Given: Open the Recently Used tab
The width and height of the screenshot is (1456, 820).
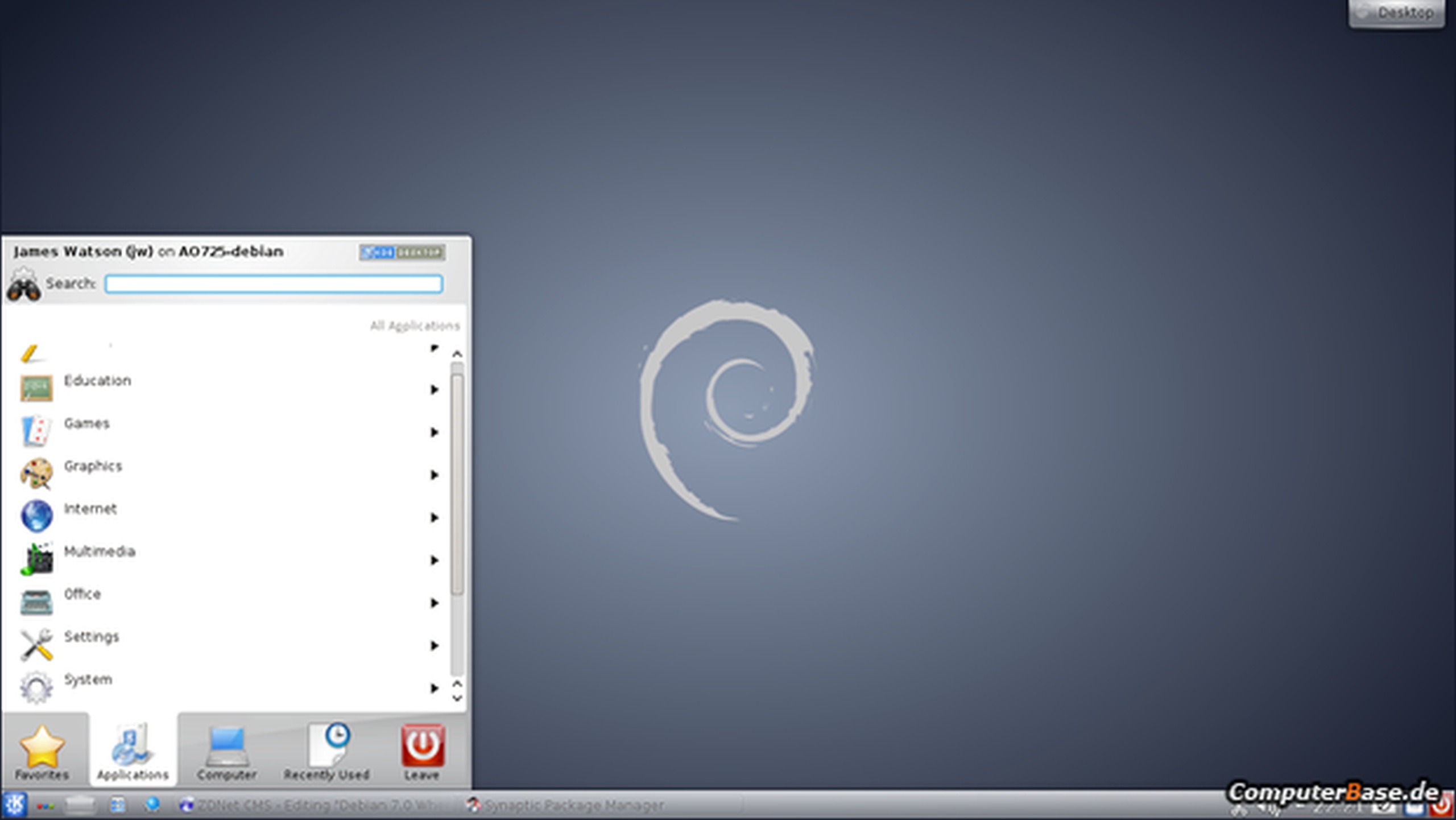Looking at the screenshot, I should (326, 752).
